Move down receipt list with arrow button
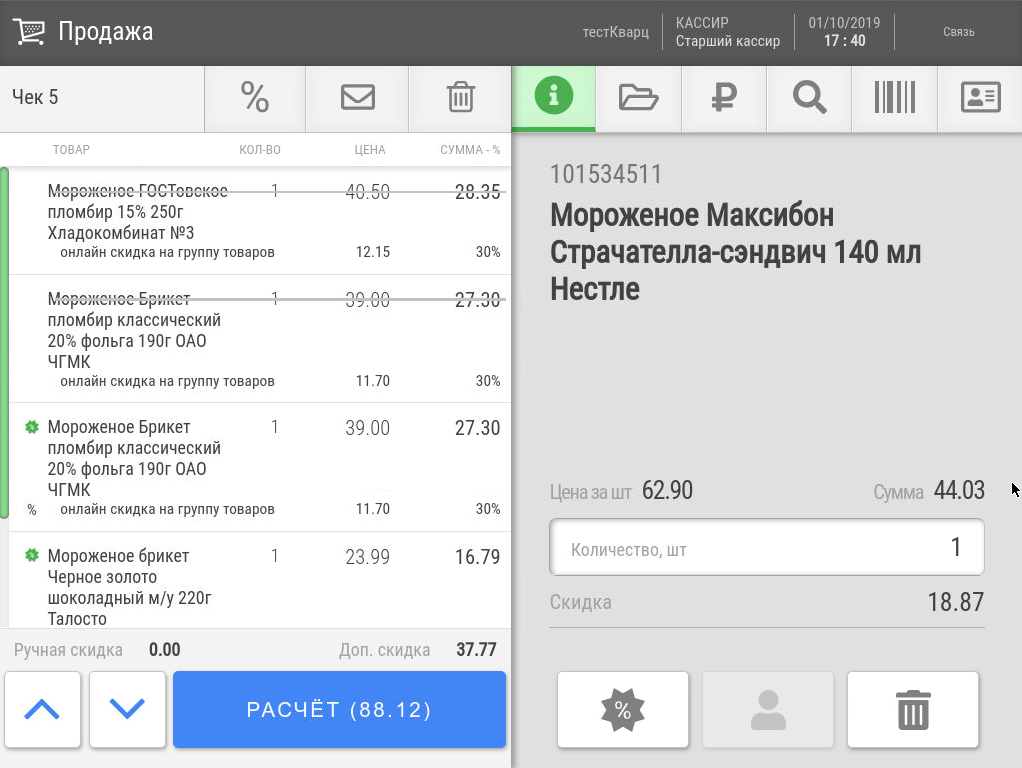Image resolution: width=1022 pixels, height=768 pixels. (x=127, y=709)
